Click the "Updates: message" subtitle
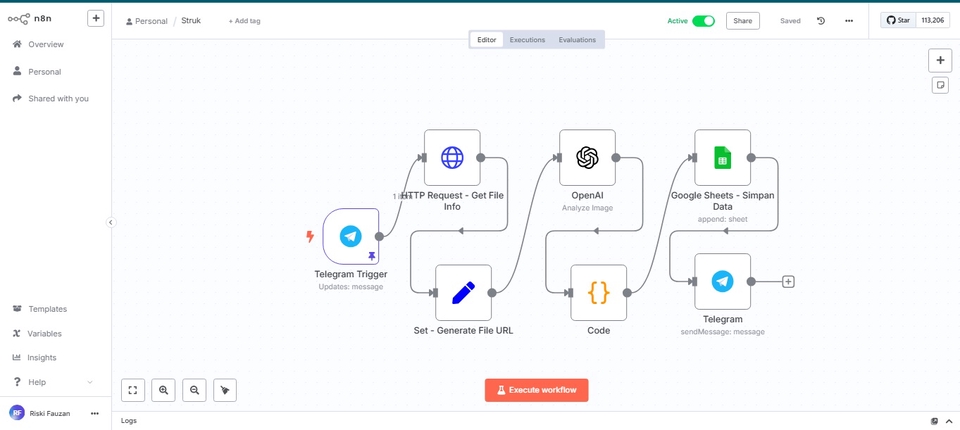Image resolution: width=960 pixels, height=430 pixels. pyautogui.click(x=351, y=287)
